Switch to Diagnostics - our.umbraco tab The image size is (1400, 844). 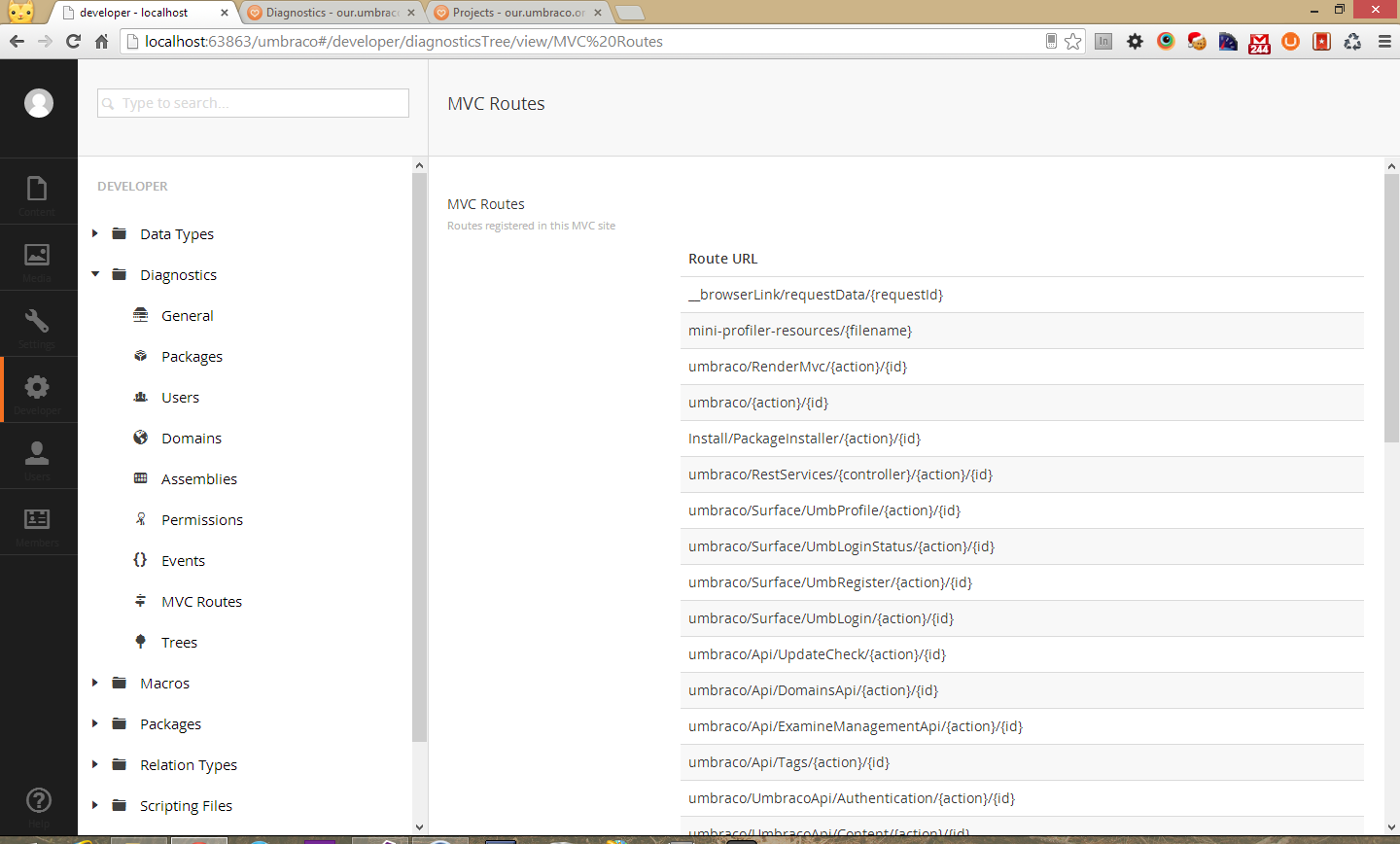click(x=331, y=13)
